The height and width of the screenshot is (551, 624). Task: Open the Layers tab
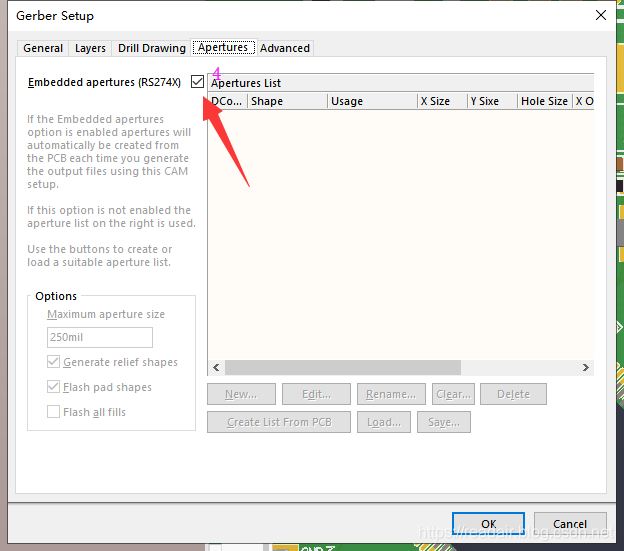coord(90,48)
